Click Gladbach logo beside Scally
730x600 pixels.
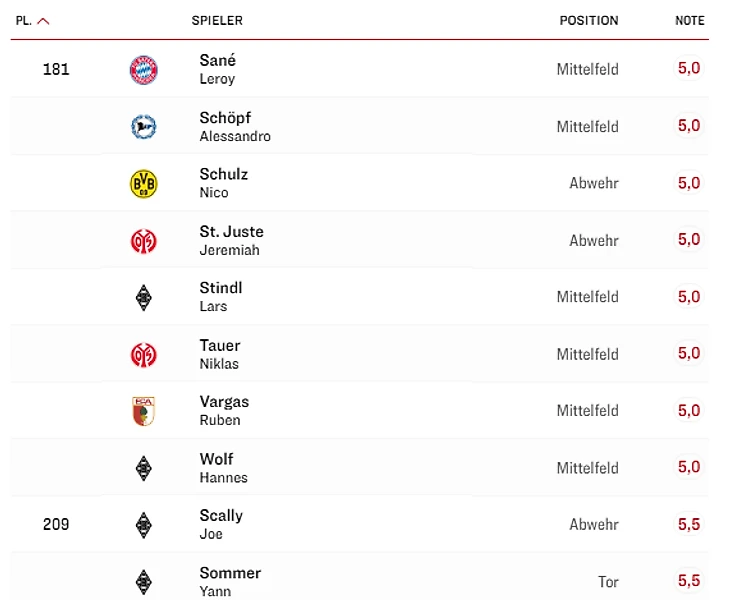tap(144, 524)
